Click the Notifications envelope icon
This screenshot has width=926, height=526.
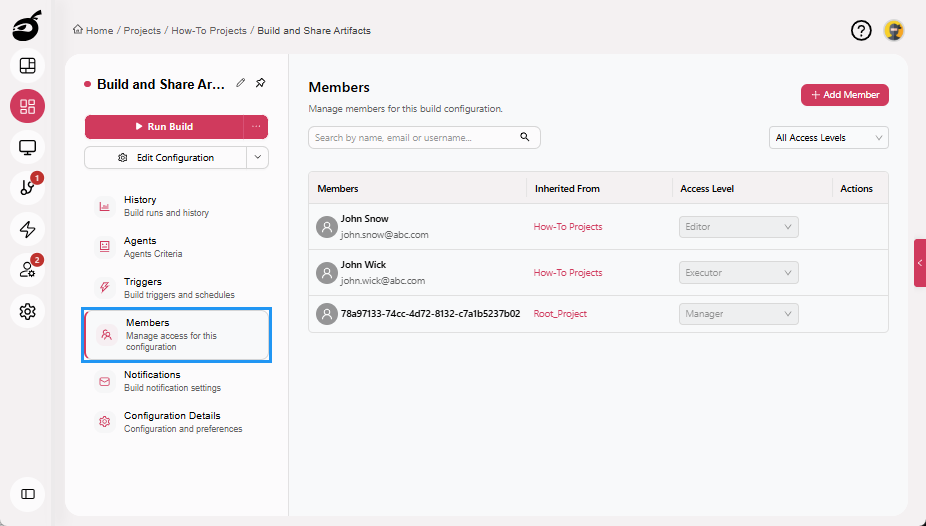(x=105, y=381)
